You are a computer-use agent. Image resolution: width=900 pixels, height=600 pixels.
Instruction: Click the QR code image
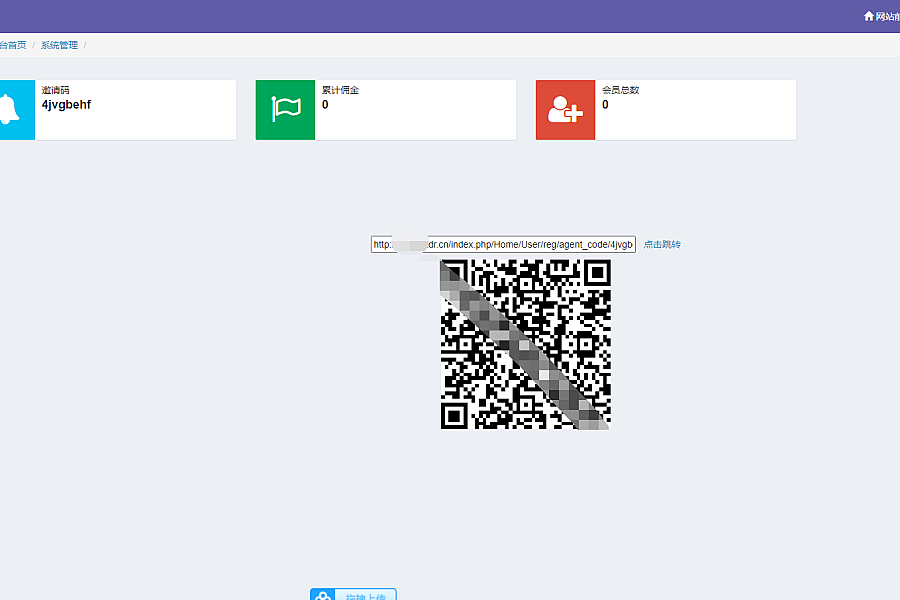pos(526,344)
